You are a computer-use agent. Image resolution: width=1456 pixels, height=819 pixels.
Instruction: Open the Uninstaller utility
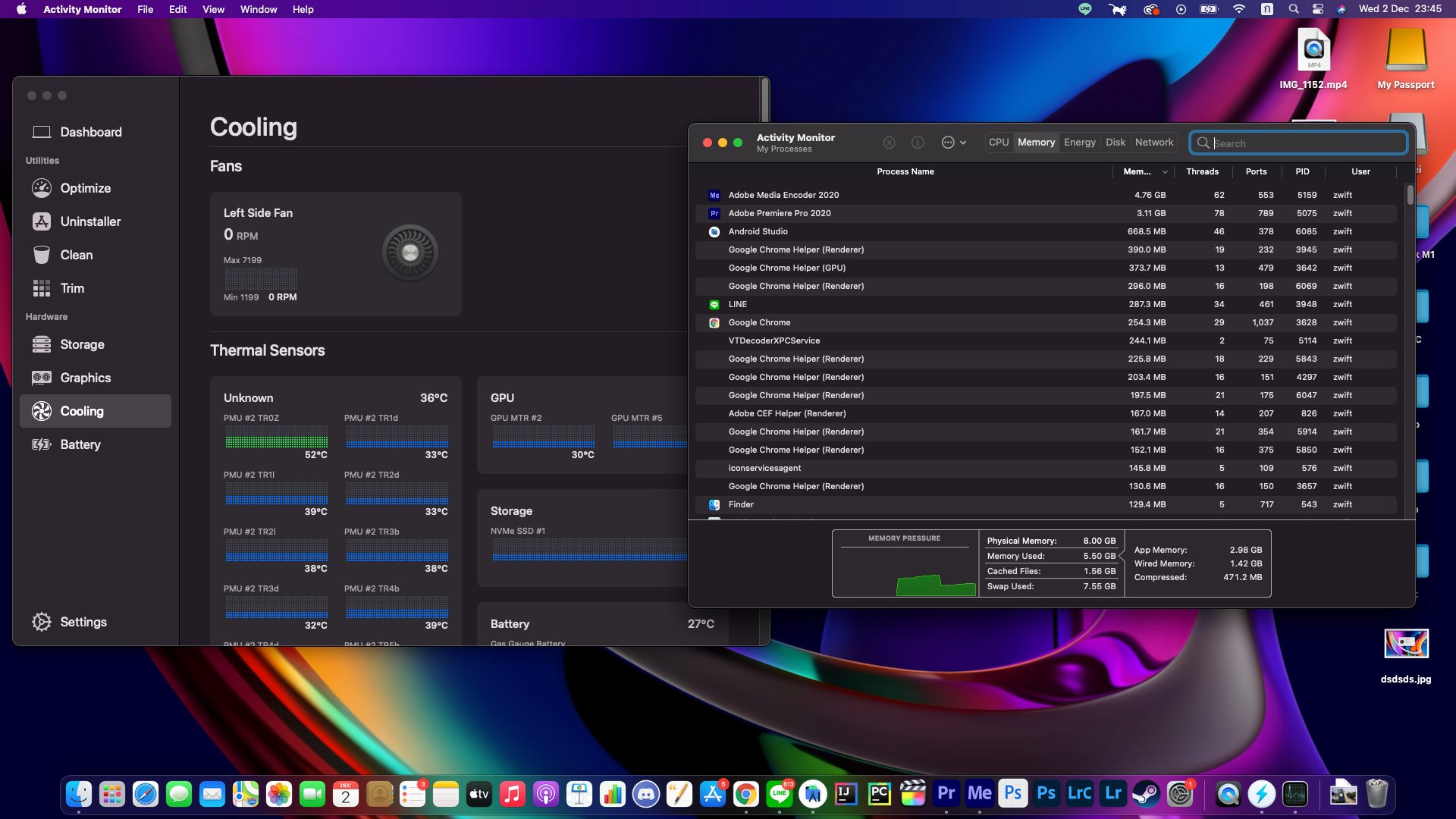[x=96, y=221]
